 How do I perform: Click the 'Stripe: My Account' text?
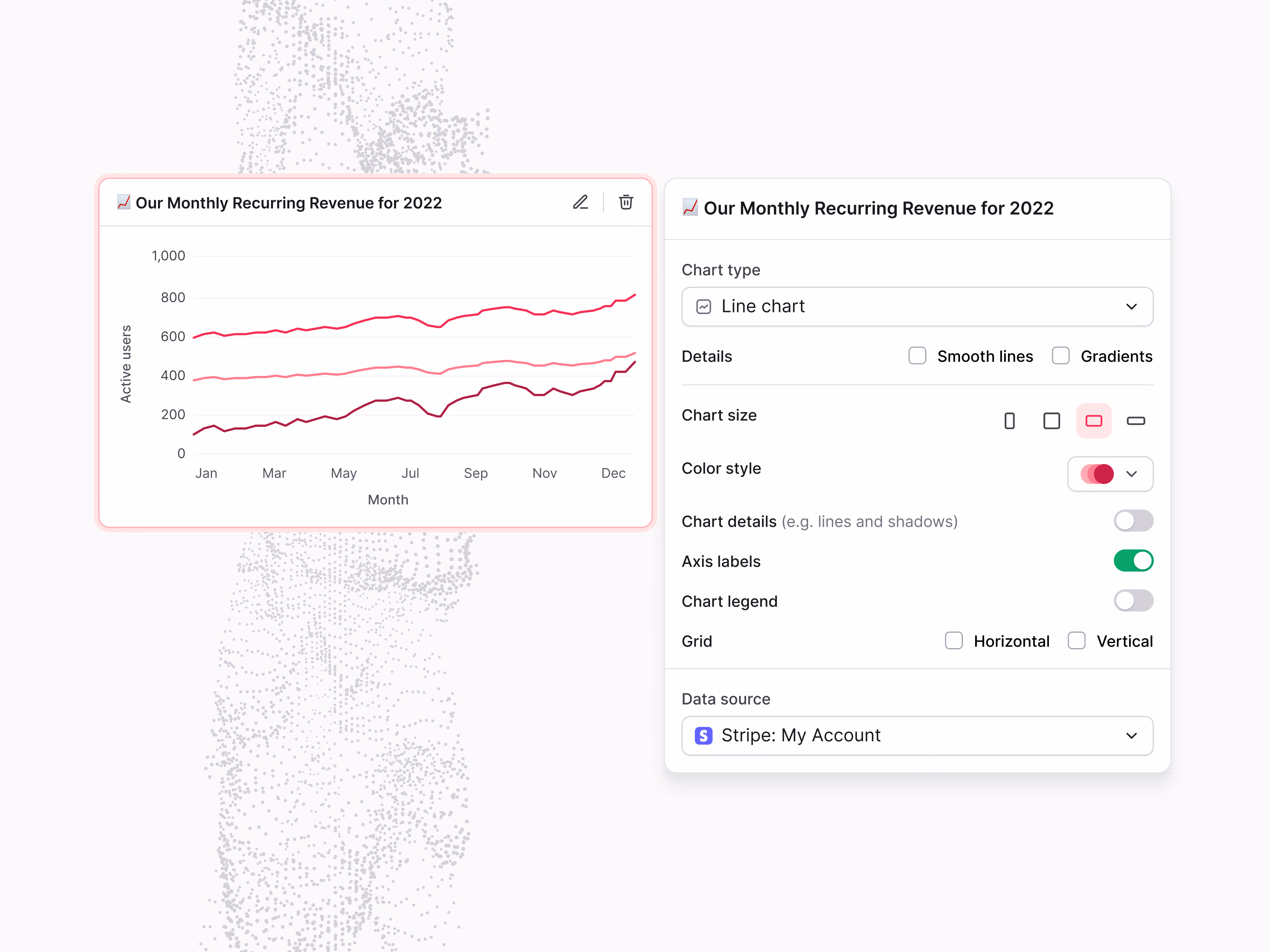point(801,735)
